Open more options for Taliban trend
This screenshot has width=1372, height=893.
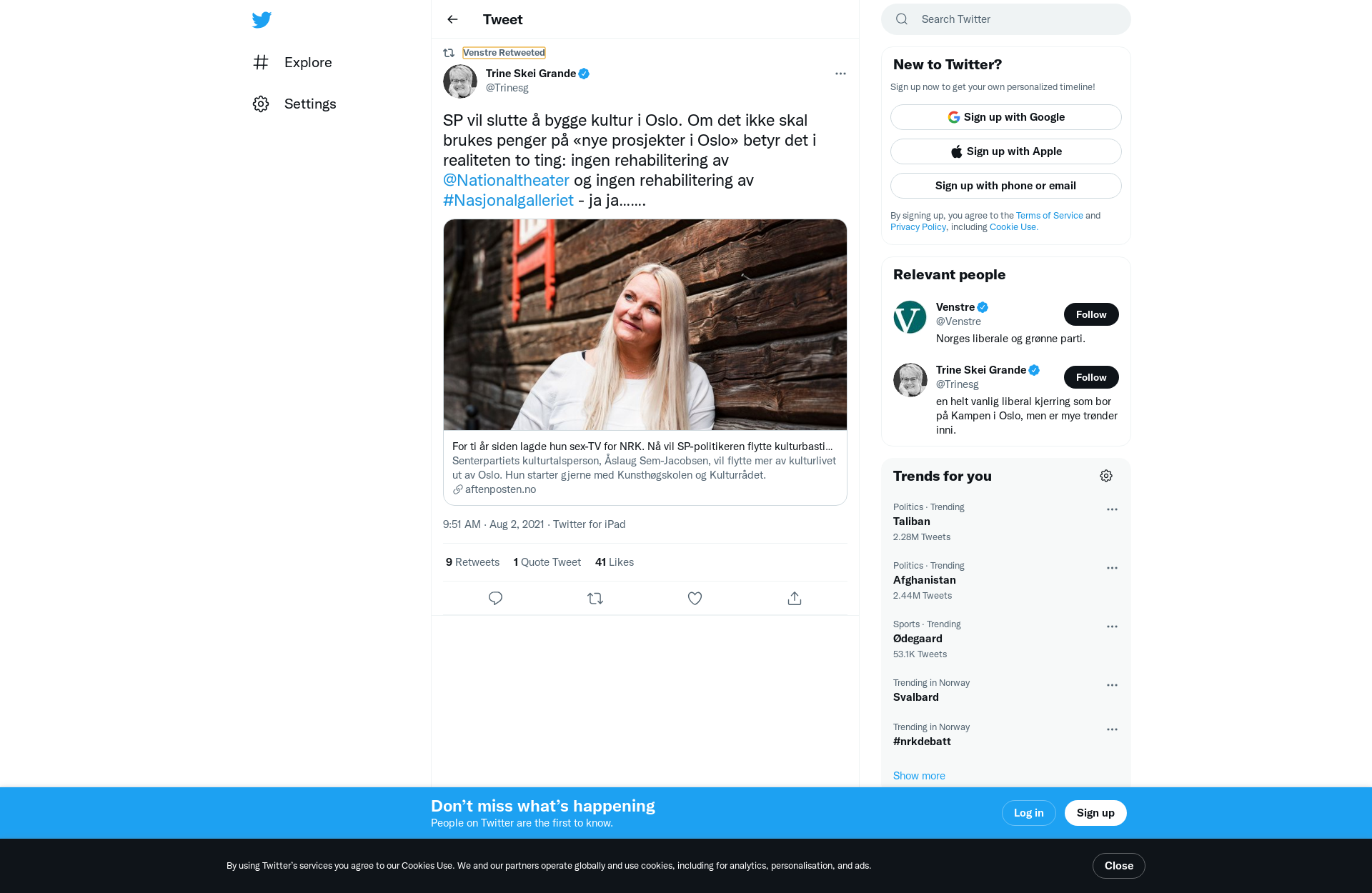coord(1112,509)
